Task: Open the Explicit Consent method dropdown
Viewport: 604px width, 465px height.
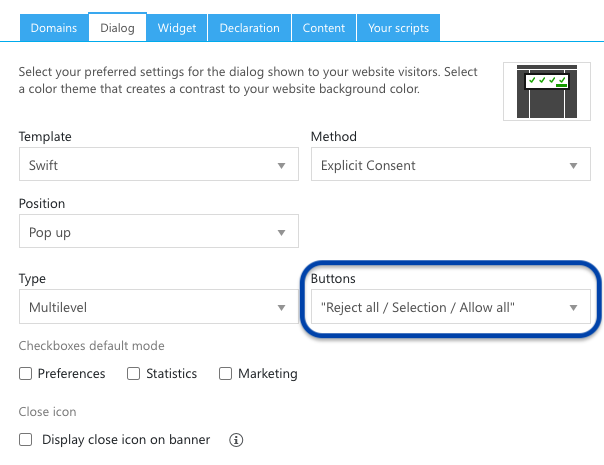Action: pyautogui.click(x=451, y=164)
